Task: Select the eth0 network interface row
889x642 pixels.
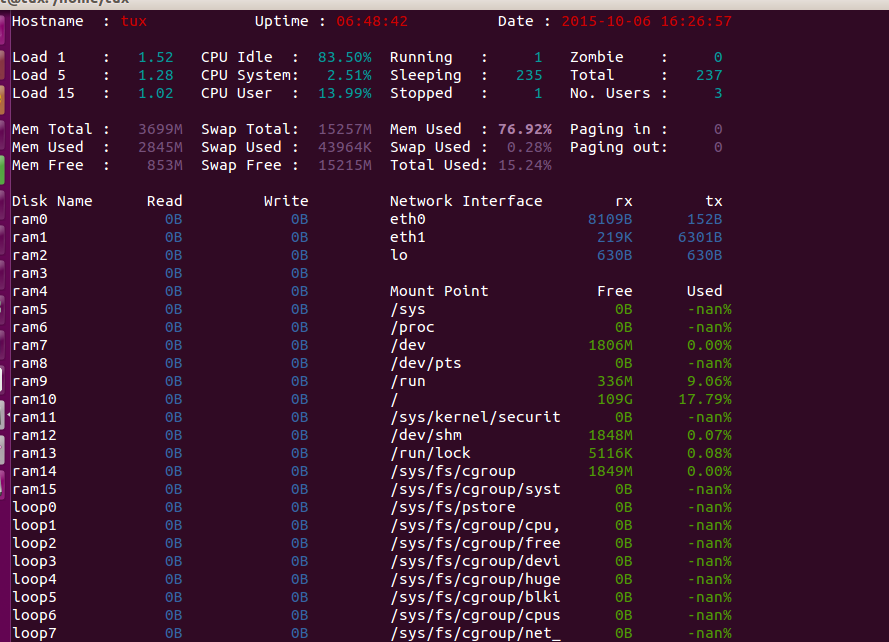Action: point(403,219)
